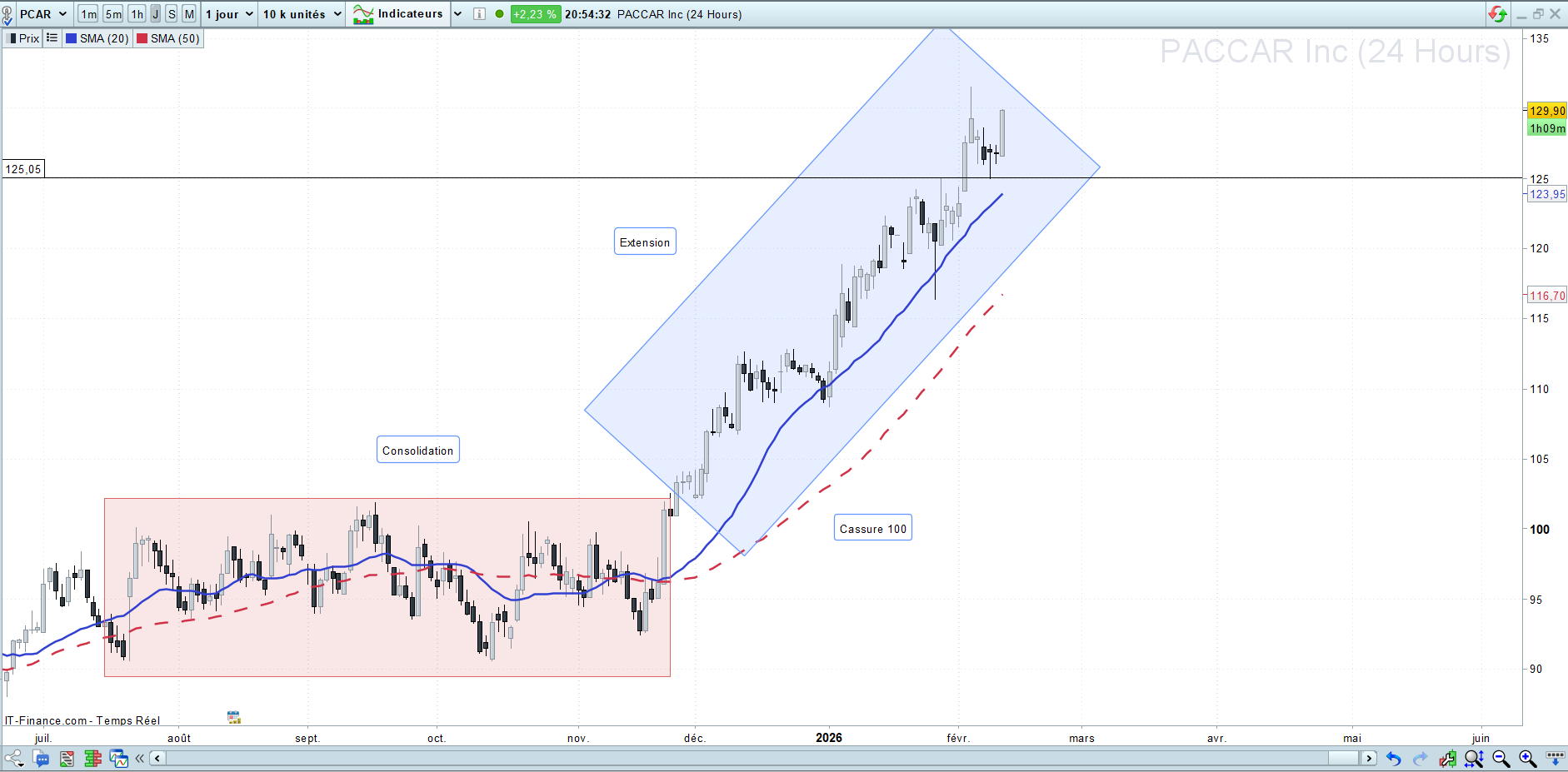Open the SMA (20) indicator settings
Viewport: 1568px width, 772px height.
click(x=97, y=38)
